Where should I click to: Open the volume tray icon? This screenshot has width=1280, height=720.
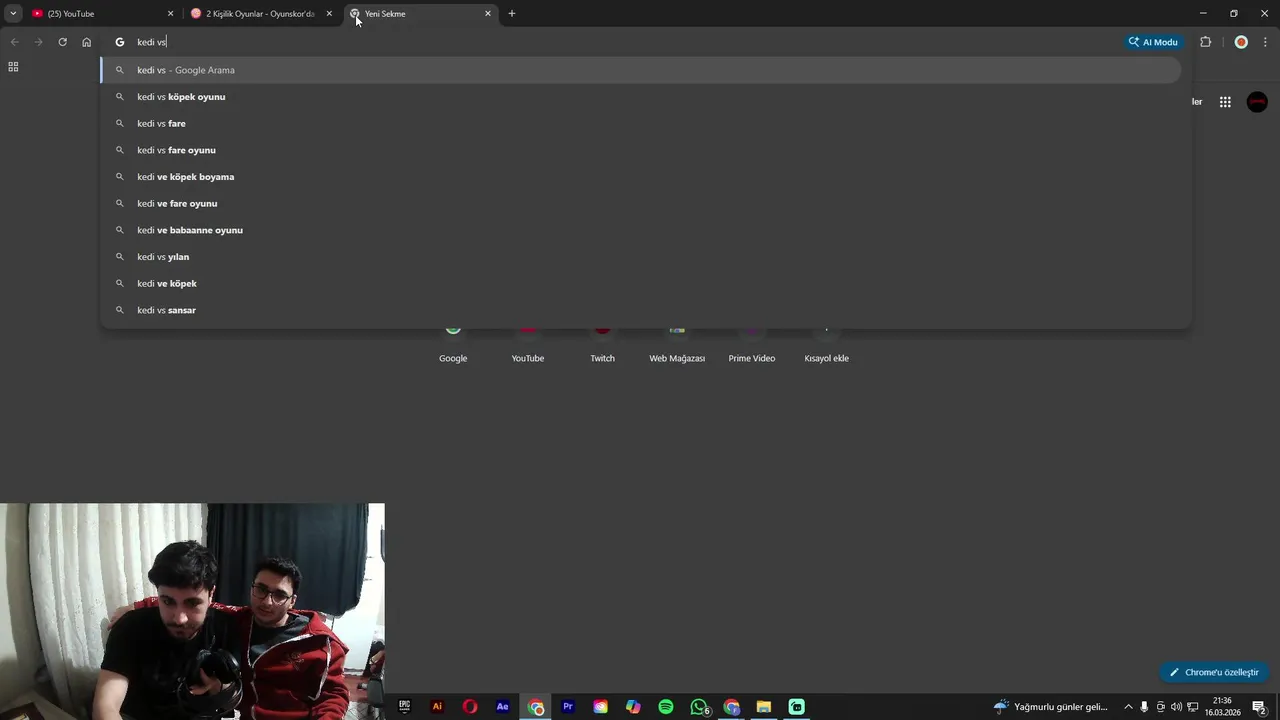[x=1176, y=707]
